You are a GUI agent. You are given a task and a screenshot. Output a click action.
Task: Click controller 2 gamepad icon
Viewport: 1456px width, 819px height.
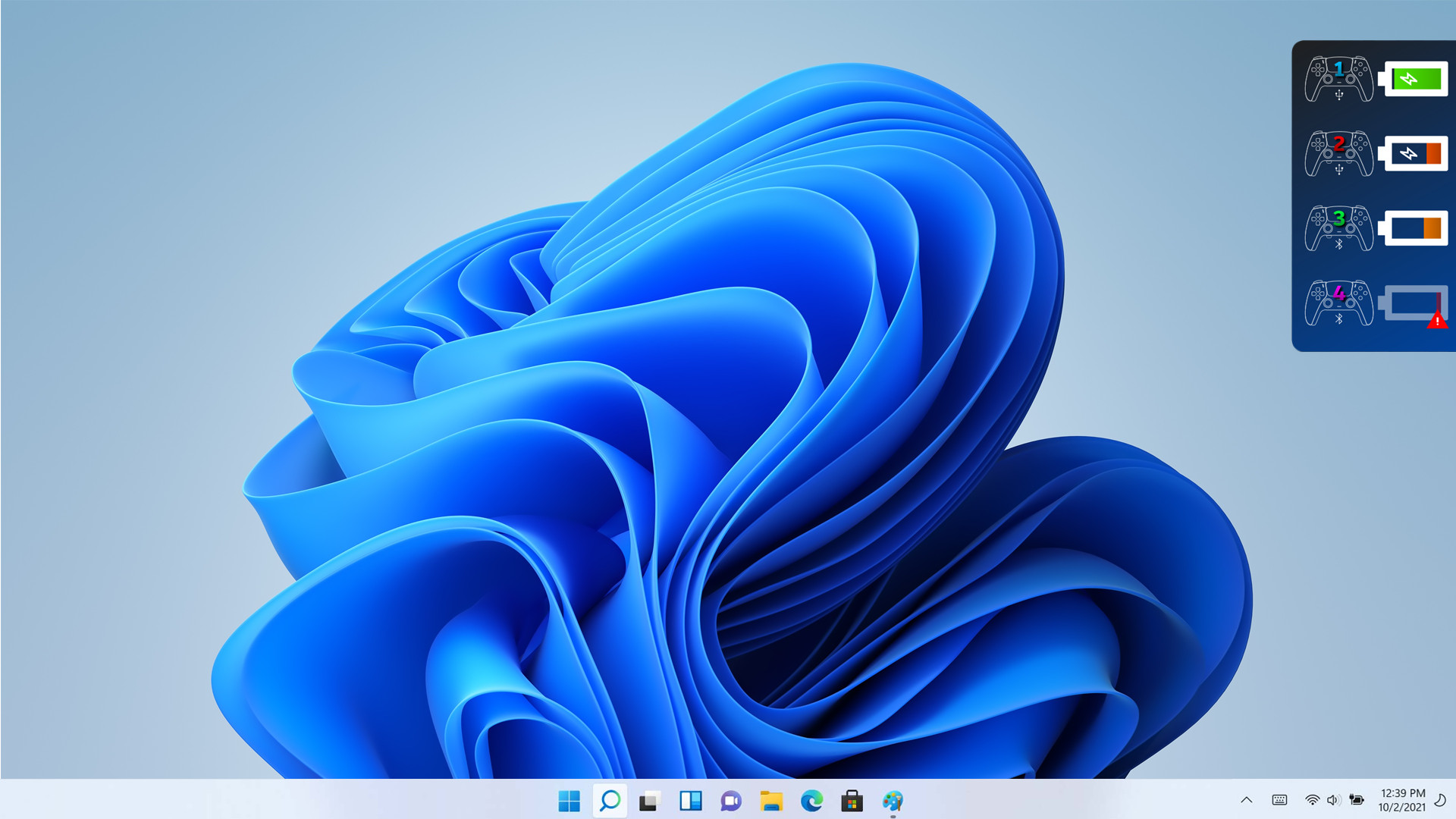tap(1338, 154)
